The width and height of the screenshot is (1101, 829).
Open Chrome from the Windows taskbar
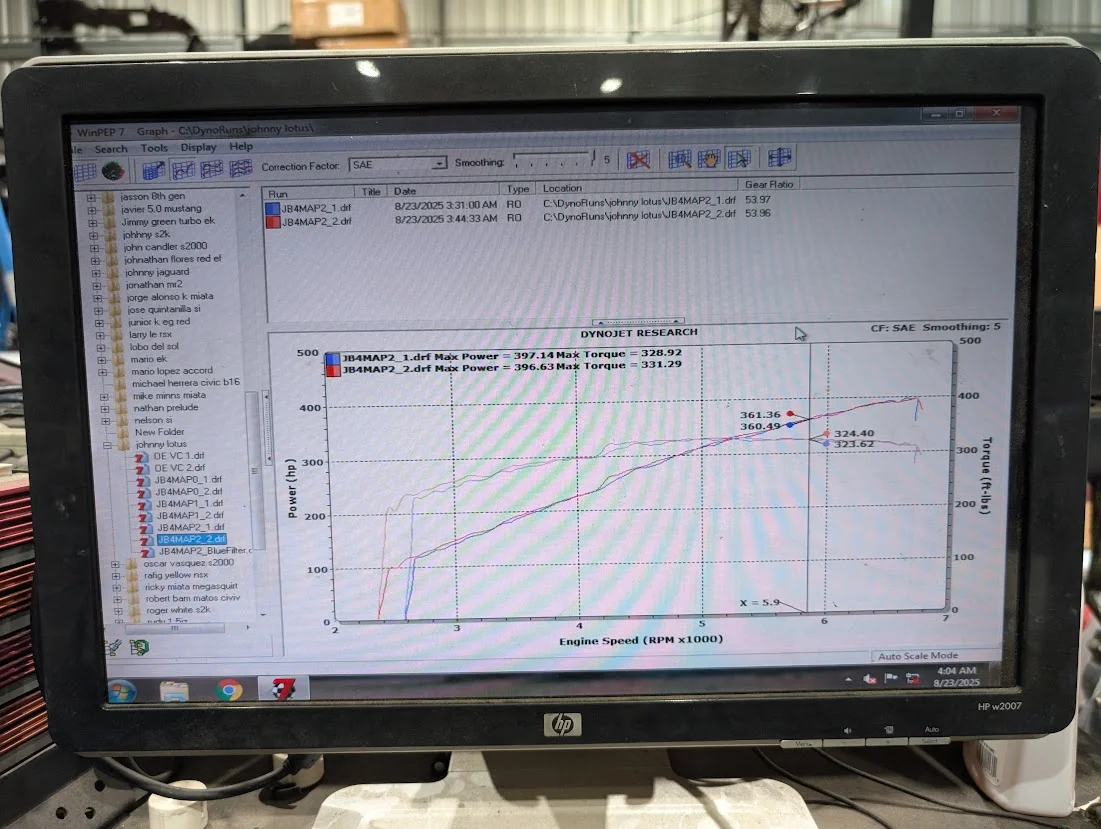click(229, 690)
